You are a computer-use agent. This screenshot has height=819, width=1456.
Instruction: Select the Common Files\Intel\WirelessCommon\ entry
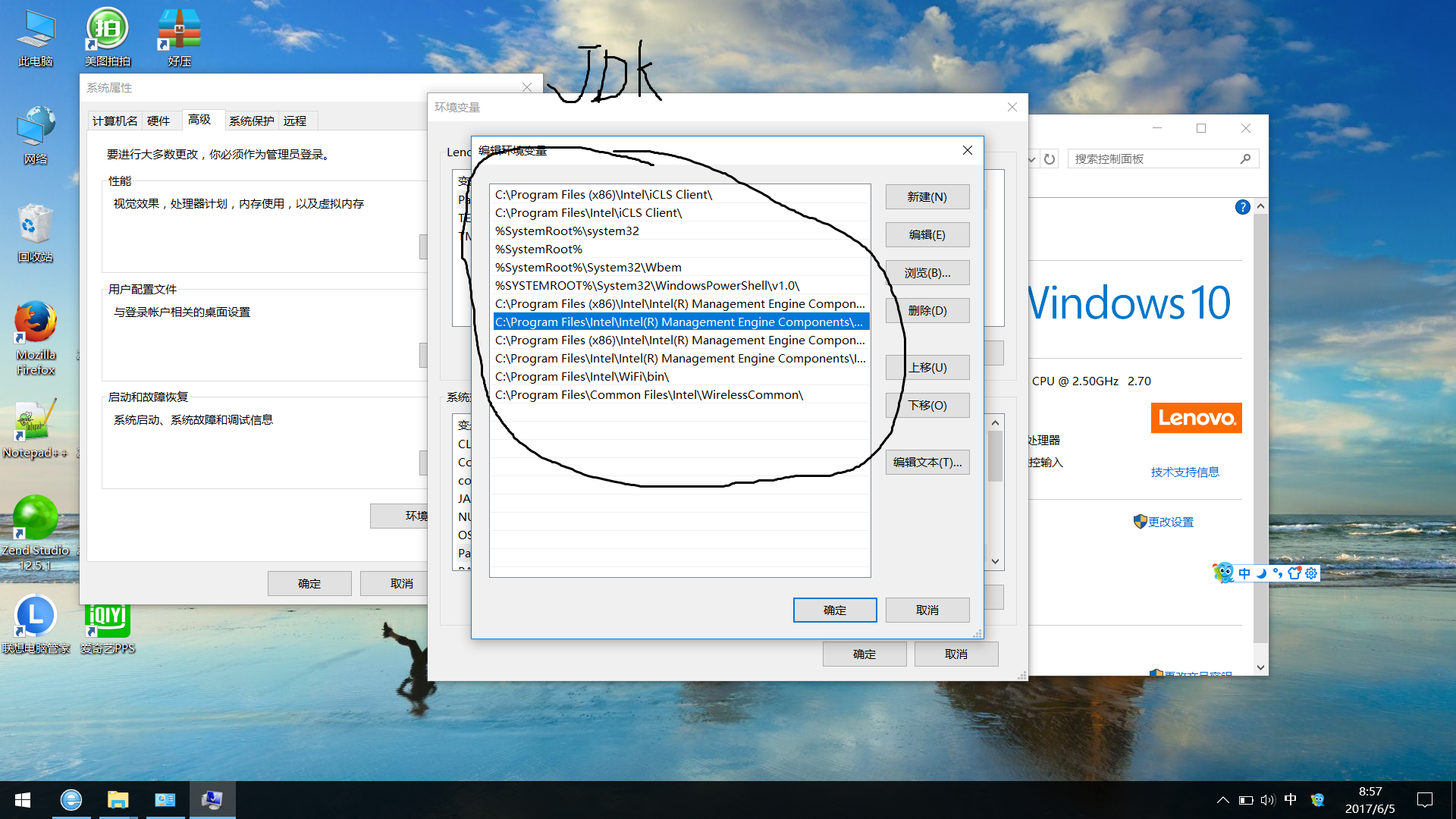click(680, 395)
